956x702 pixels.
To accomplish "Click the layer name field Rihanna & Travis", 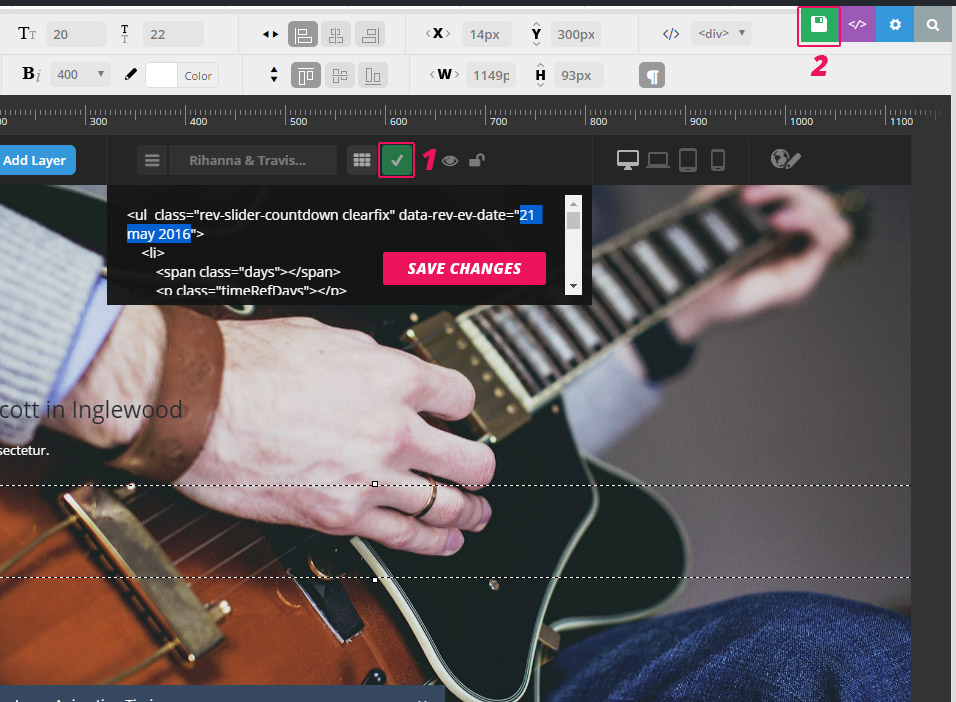I will (x=252, y=160).
